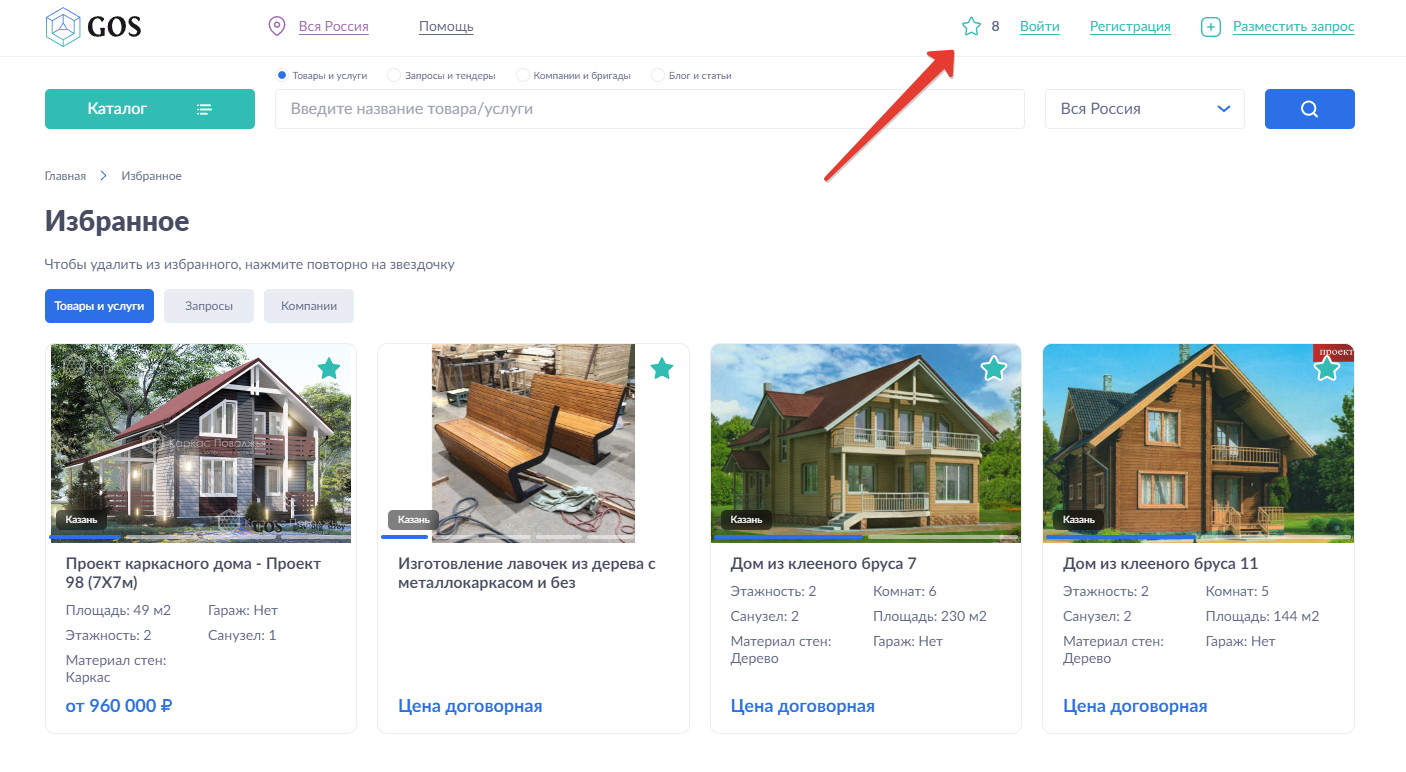Image resolution: width=1406 pixels, height=772 pixels.
Task: Click the product search input field
Action: (649, 109)
